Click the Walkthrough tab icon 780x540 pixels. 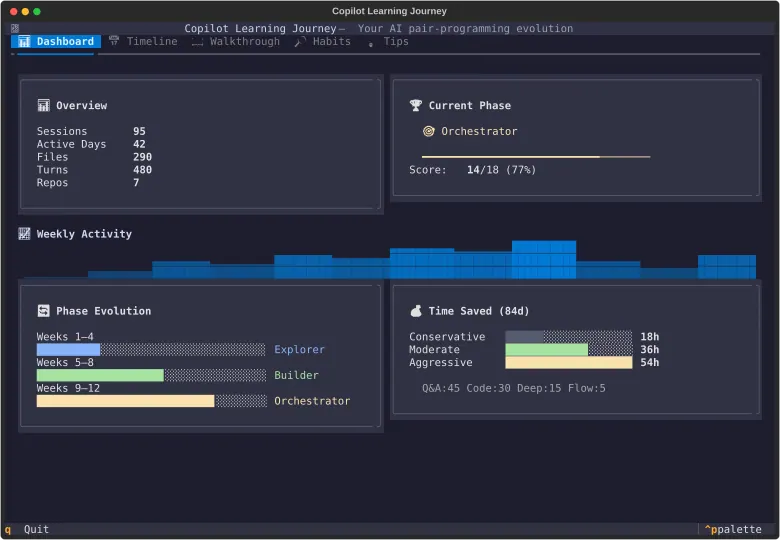point(197,42)
